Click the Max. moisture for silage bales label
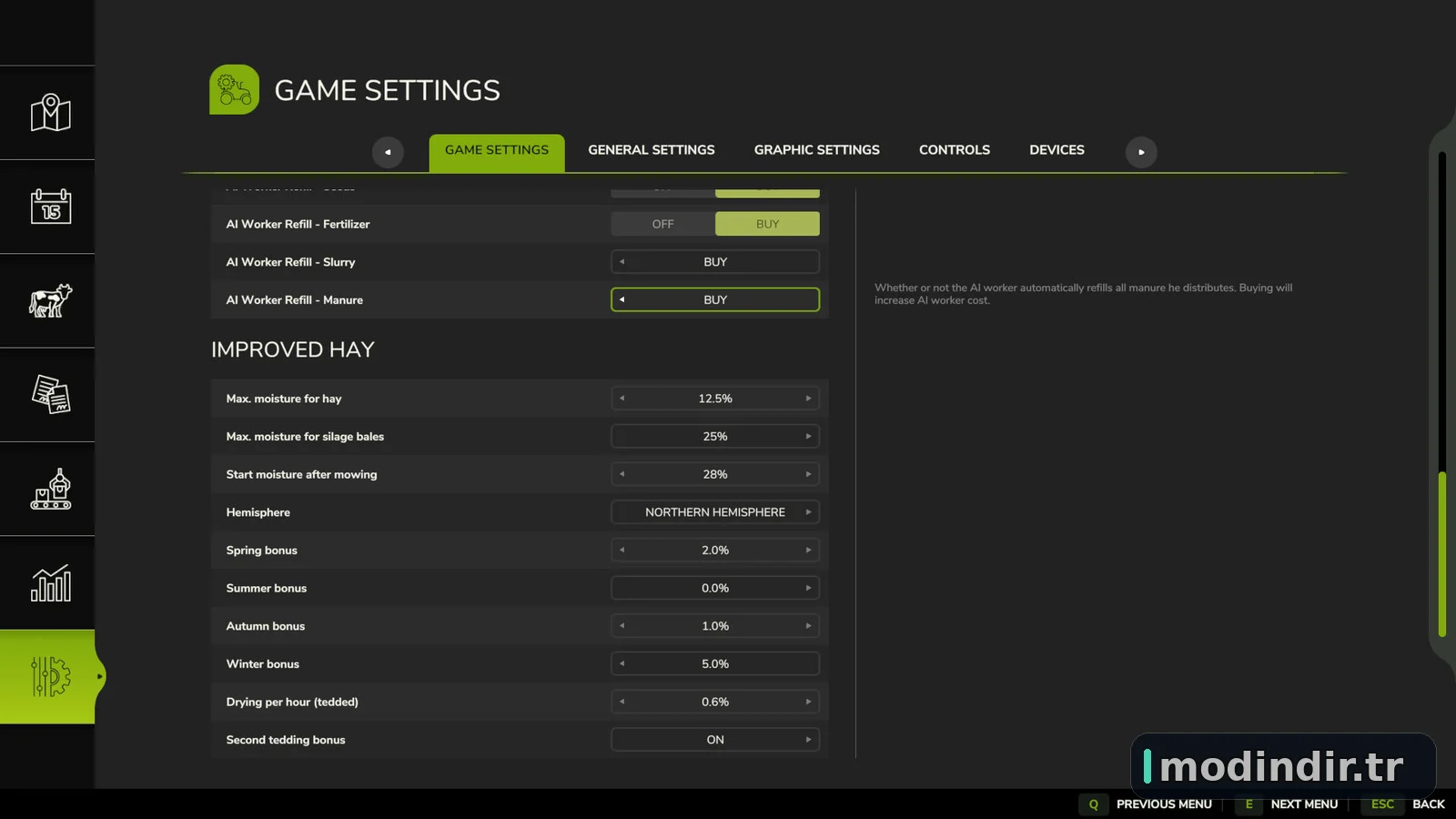This screenshot has height=819, width=1456. coord(305,437)
